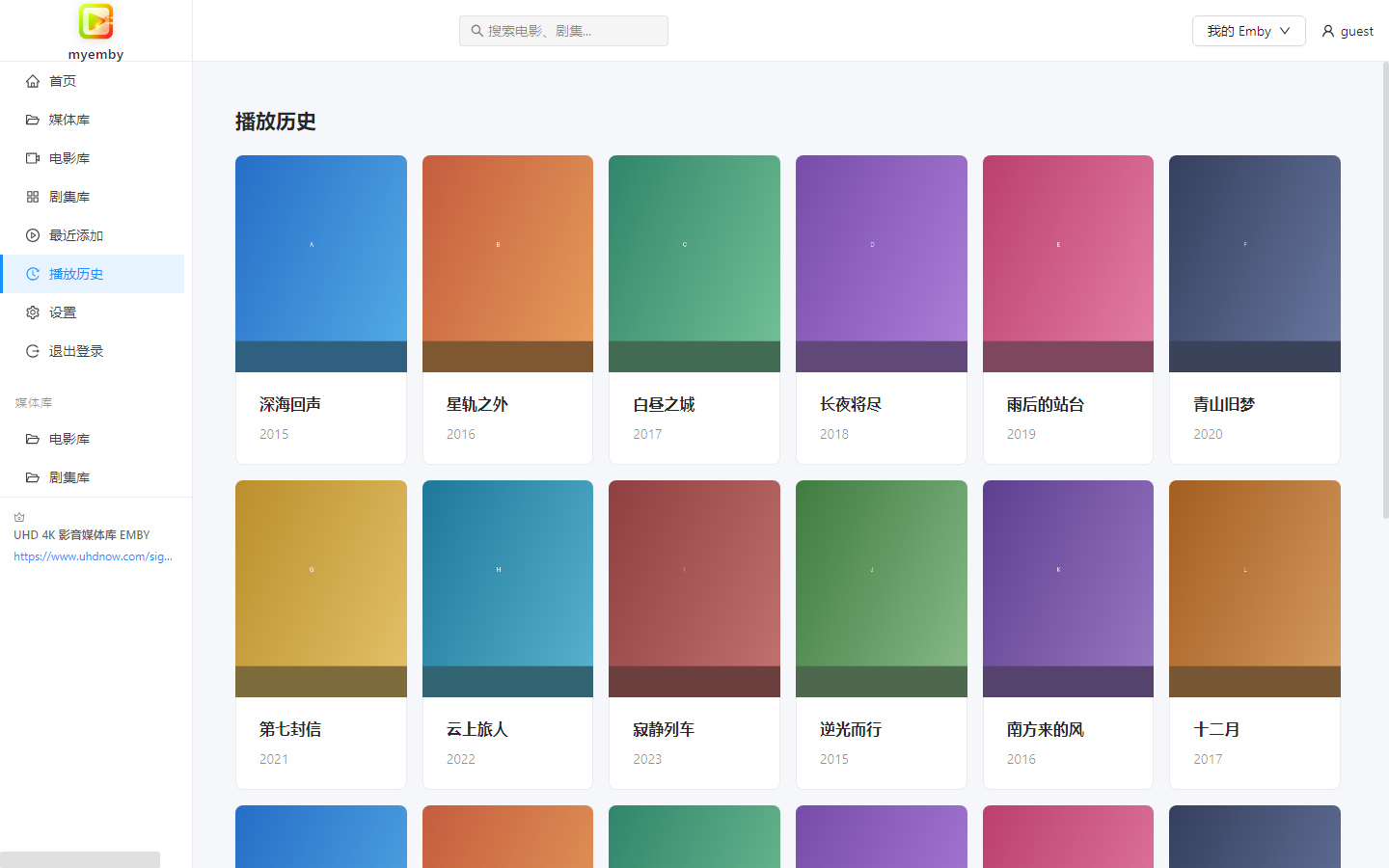Click the grid icon beside top 剧集库
Screen dimensions: 1389x868
coord(33,197)
